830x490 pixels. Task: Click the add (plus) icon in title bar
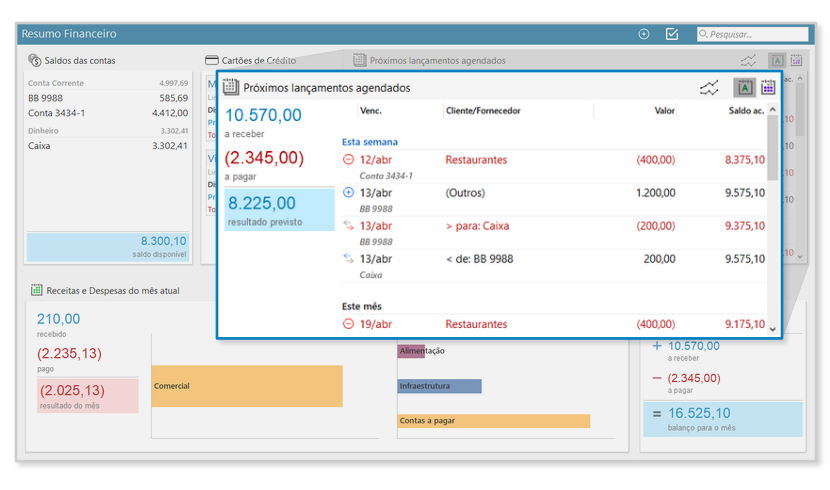[x=643, y=34]
